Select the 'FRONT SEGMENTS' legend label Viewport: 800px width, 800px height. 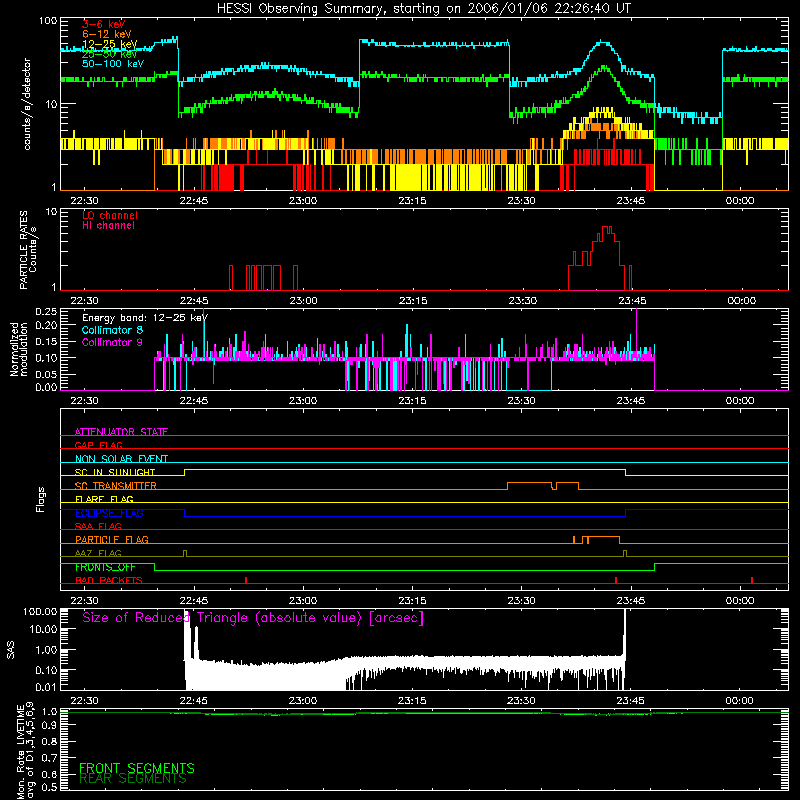[x=137, y=768]
